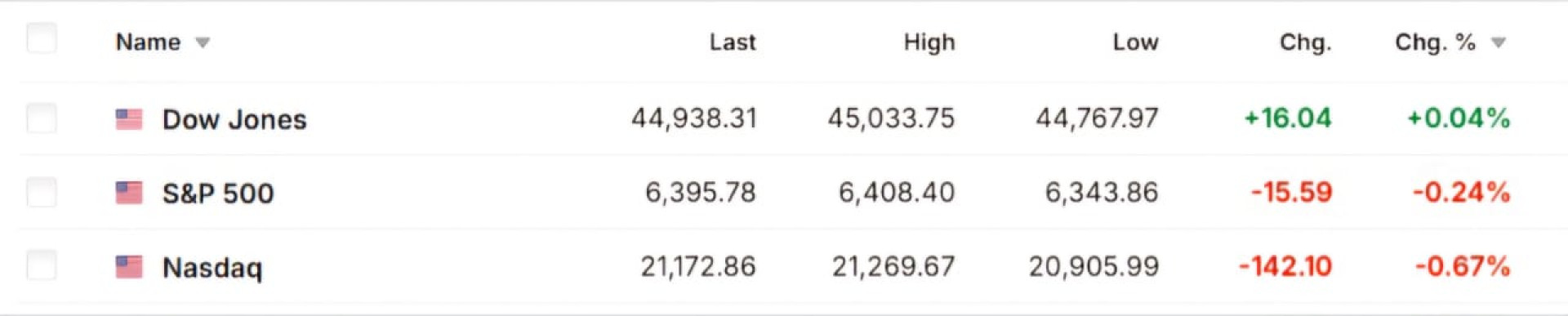Image resolution: width=1568 pixels, height=316 pixels.
Task: Open the Nasdaq index link
Action: 212,268
